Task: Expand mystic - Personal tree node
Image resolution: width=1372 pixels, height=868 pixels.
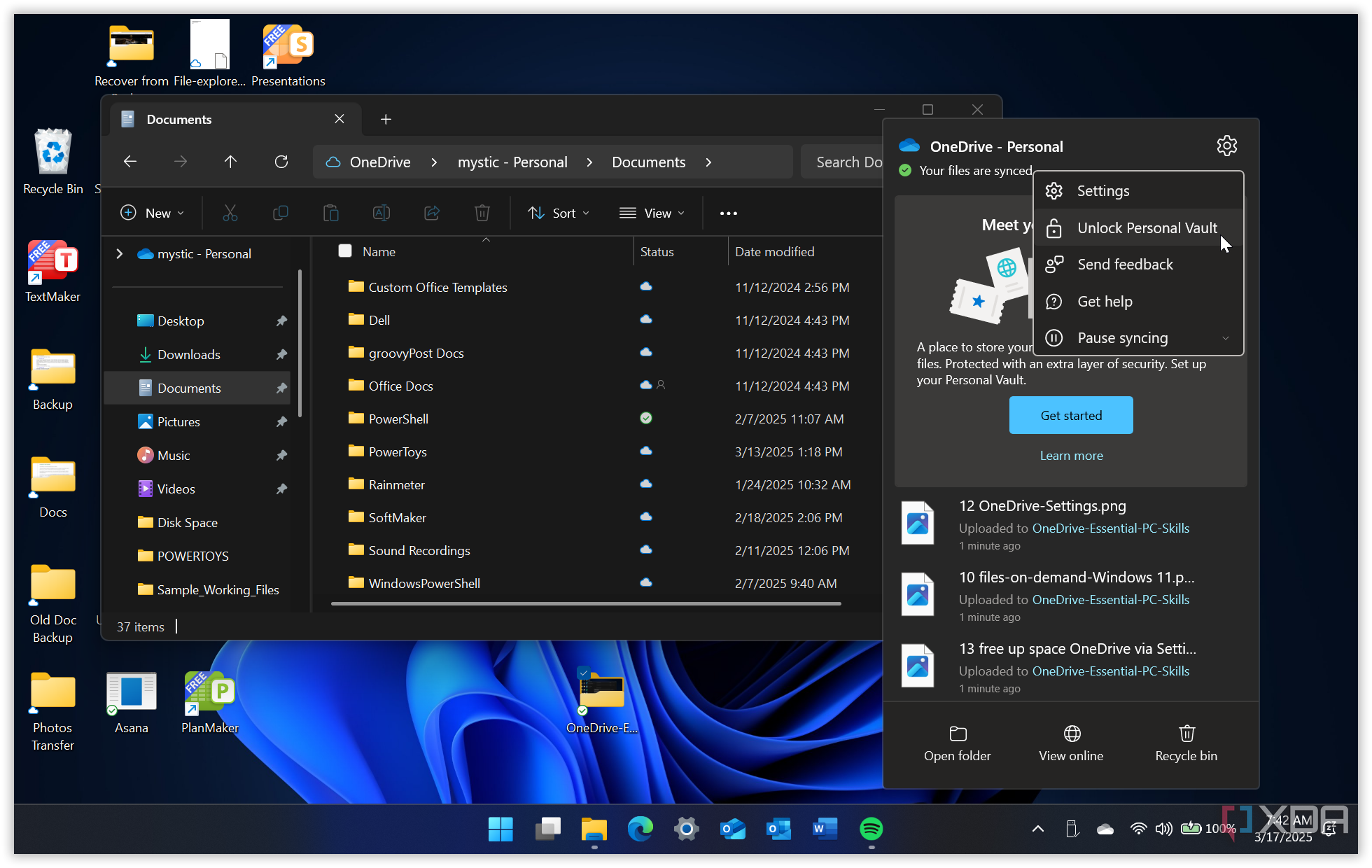Action: coord(120,253)
